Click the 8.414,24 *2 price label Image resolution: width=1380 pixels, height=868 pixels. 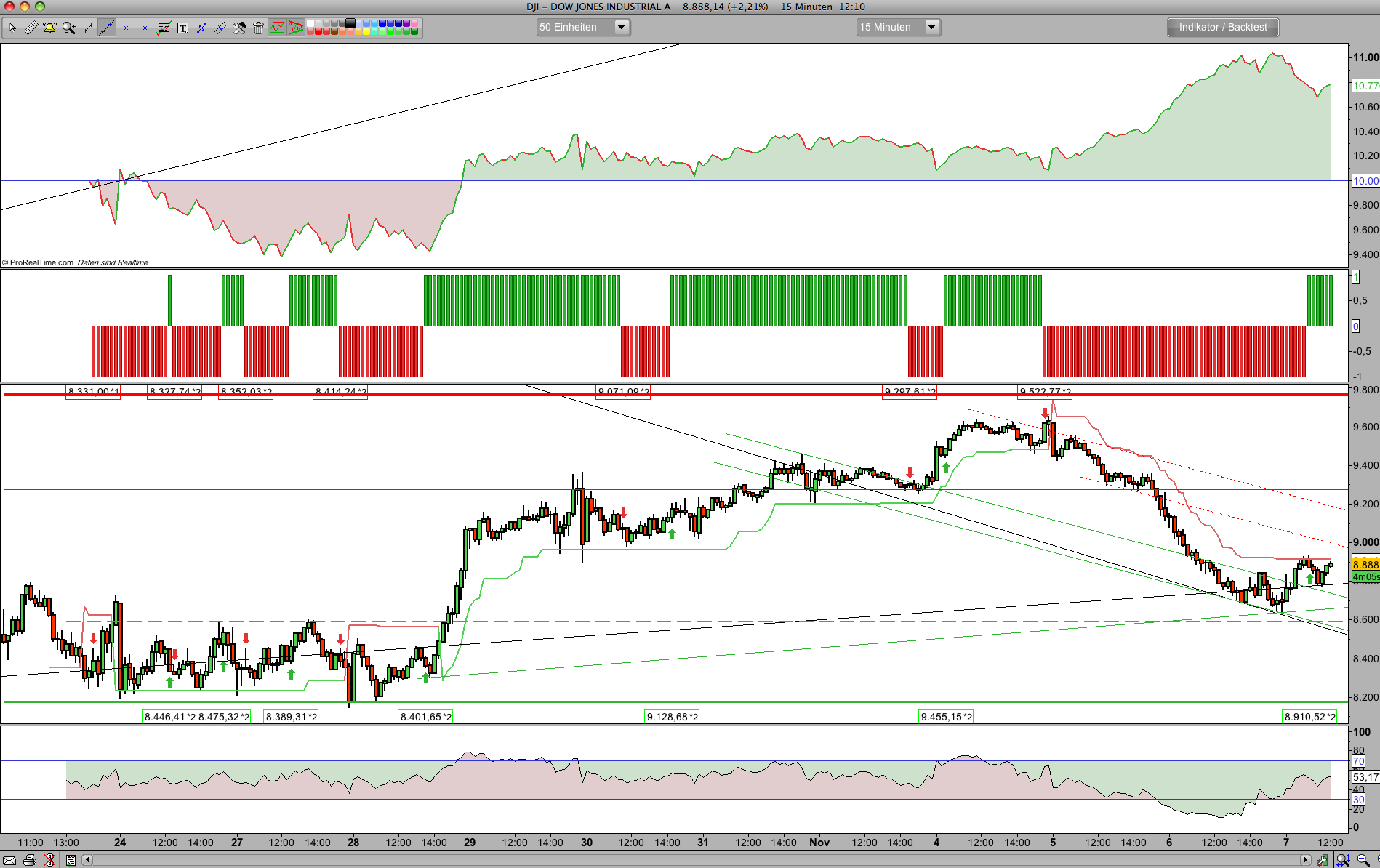(x=340, y=392)
